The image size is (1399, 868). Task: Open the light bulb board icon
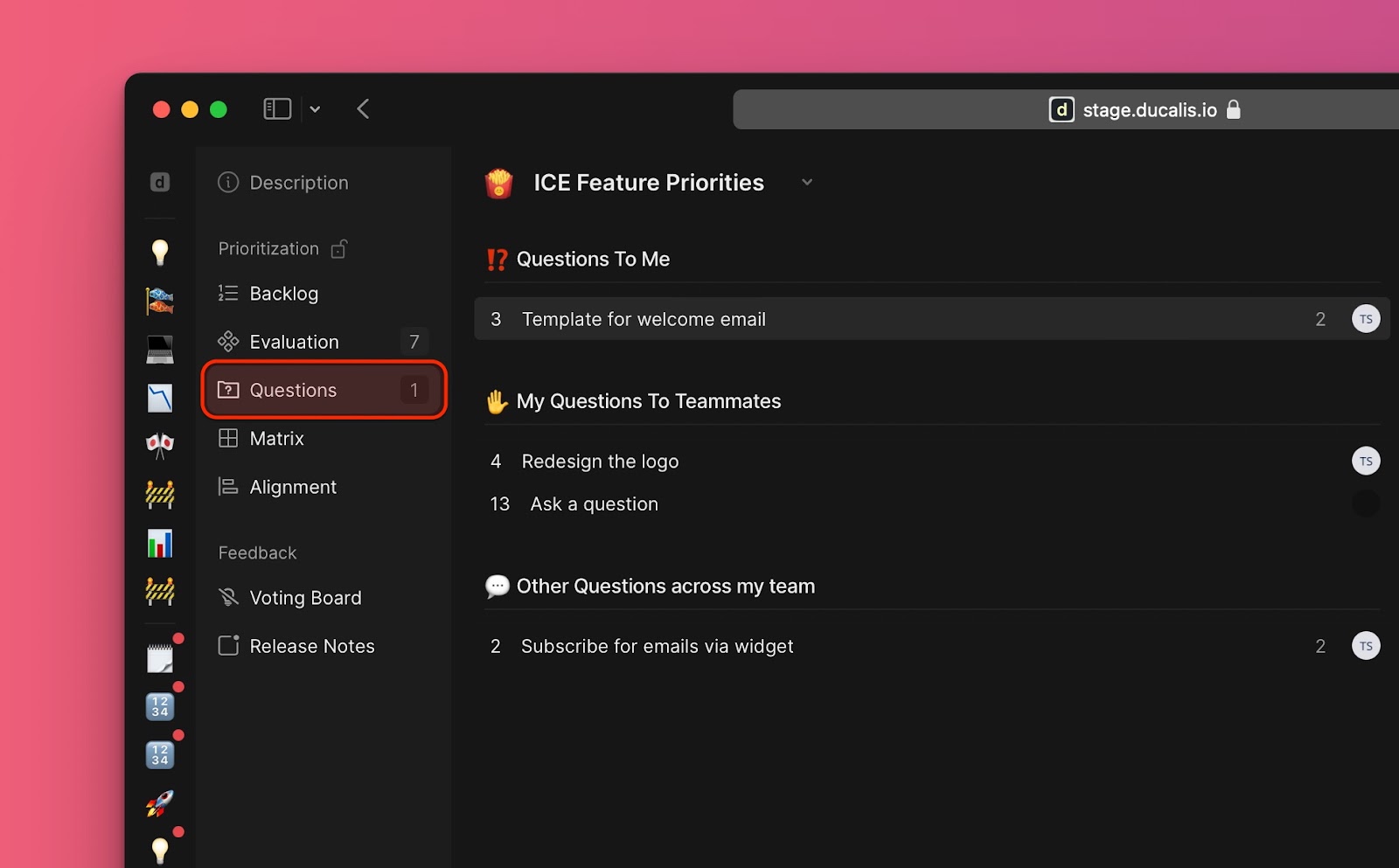point(160,253)
